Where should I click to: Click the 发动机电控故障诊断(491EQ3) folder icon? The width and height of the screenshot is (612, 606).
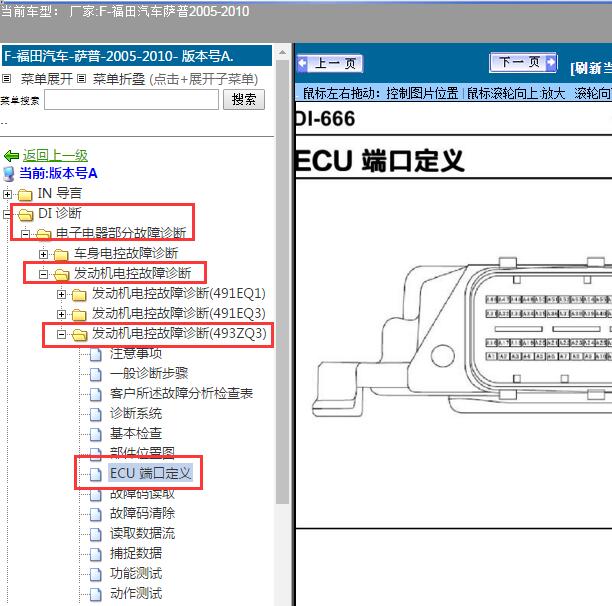[79, 315]
